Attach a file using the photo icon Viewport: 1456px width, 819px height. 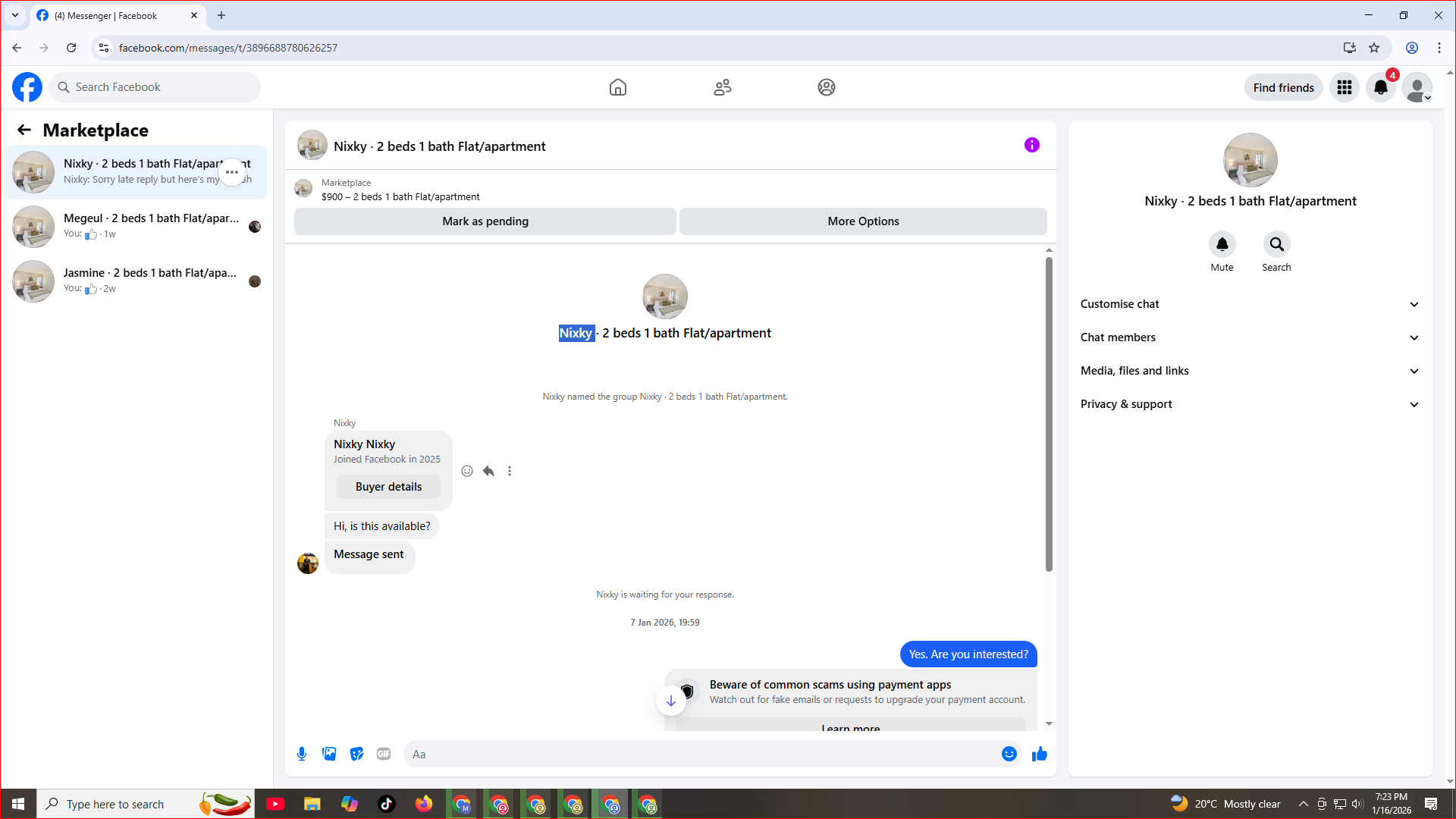pos(329,754)
